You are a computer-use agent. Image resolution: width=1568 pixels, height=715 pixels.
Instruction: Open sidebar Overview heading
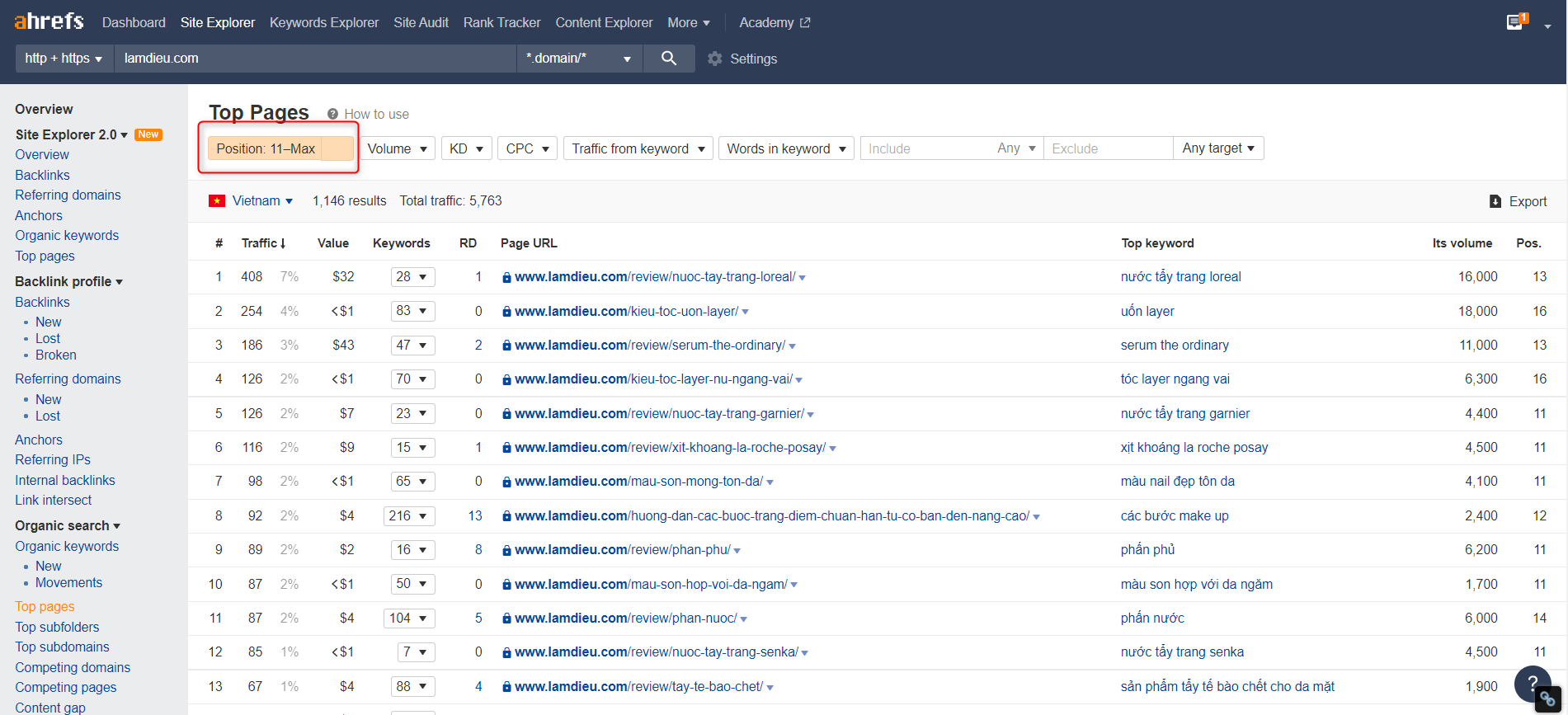(x=44, y=109)
